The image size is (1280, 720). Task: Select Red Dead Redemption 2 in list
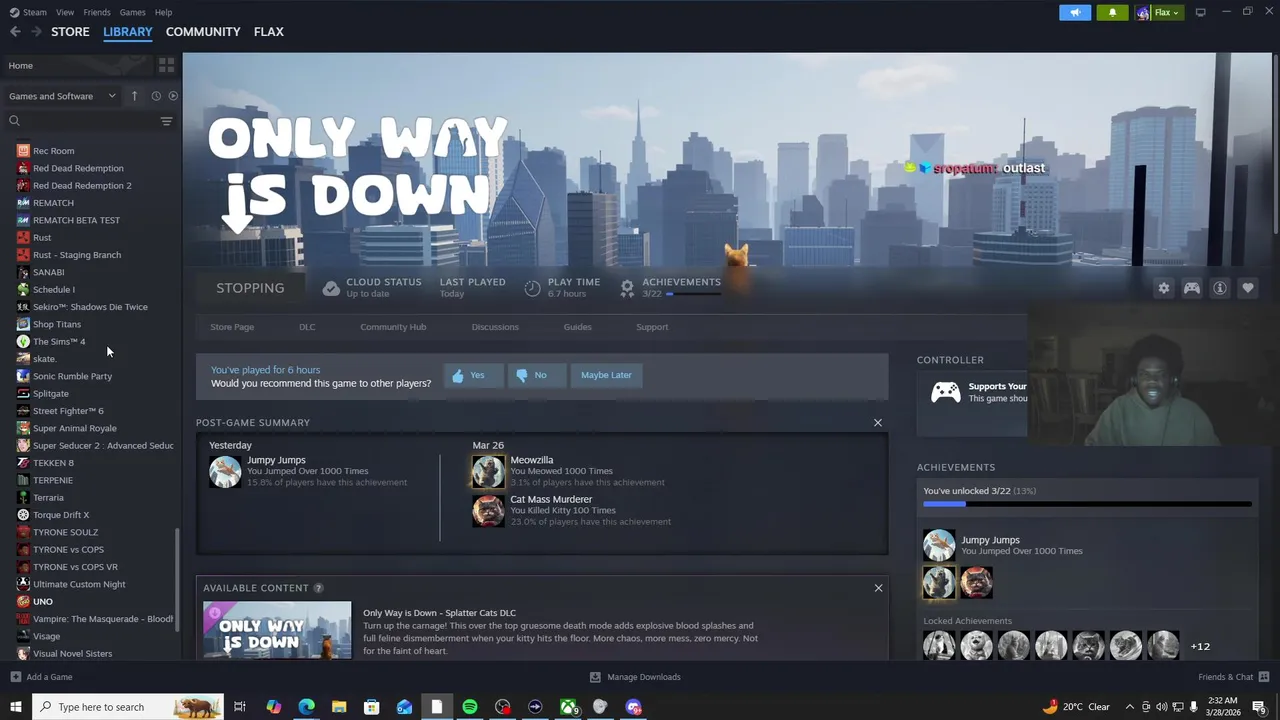pyautogui.click(x=82, y=185)
